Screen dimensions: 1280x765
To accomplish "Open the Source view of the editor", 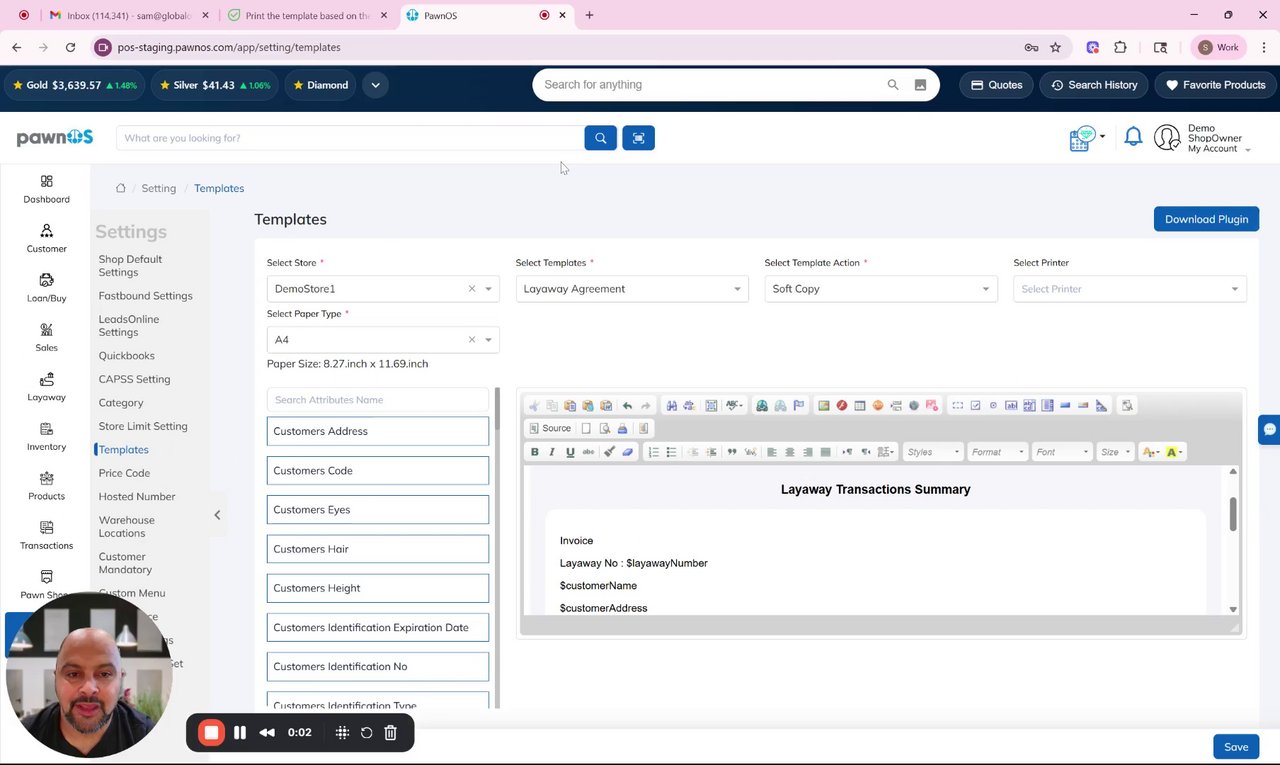I will point(550,428).
